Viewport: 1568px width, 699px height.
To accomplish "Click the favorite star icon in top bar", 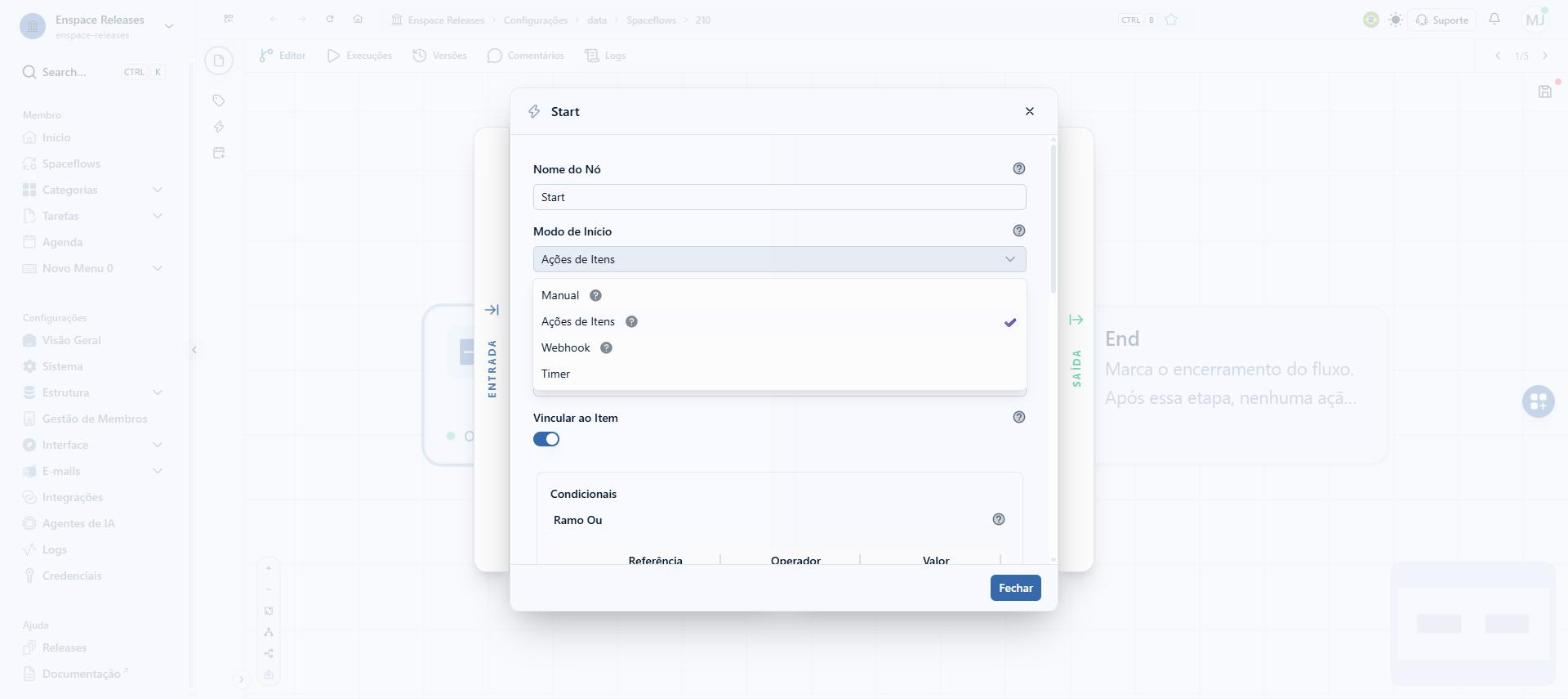I will (x=1171, y=20).
